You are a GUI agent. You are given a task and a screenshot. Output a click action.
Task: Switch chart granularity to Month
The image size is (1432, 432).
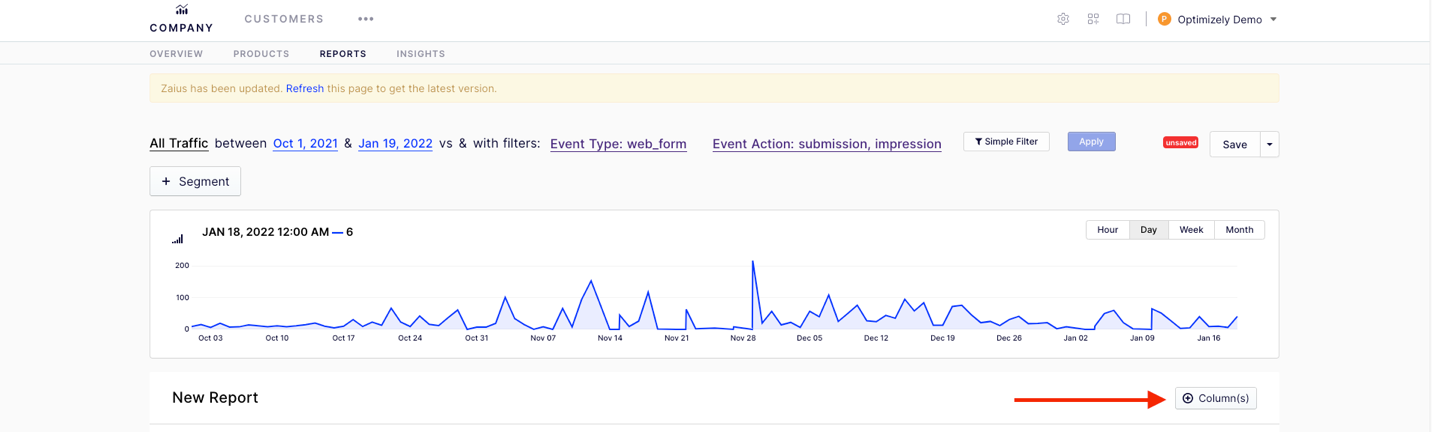click(x=1239, y=230)
